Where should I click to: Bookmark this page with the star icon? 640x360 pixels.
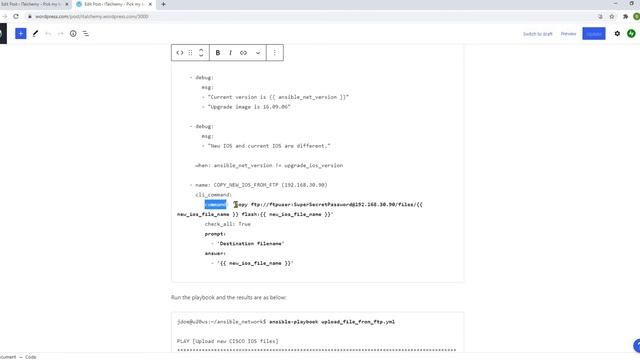612,16
